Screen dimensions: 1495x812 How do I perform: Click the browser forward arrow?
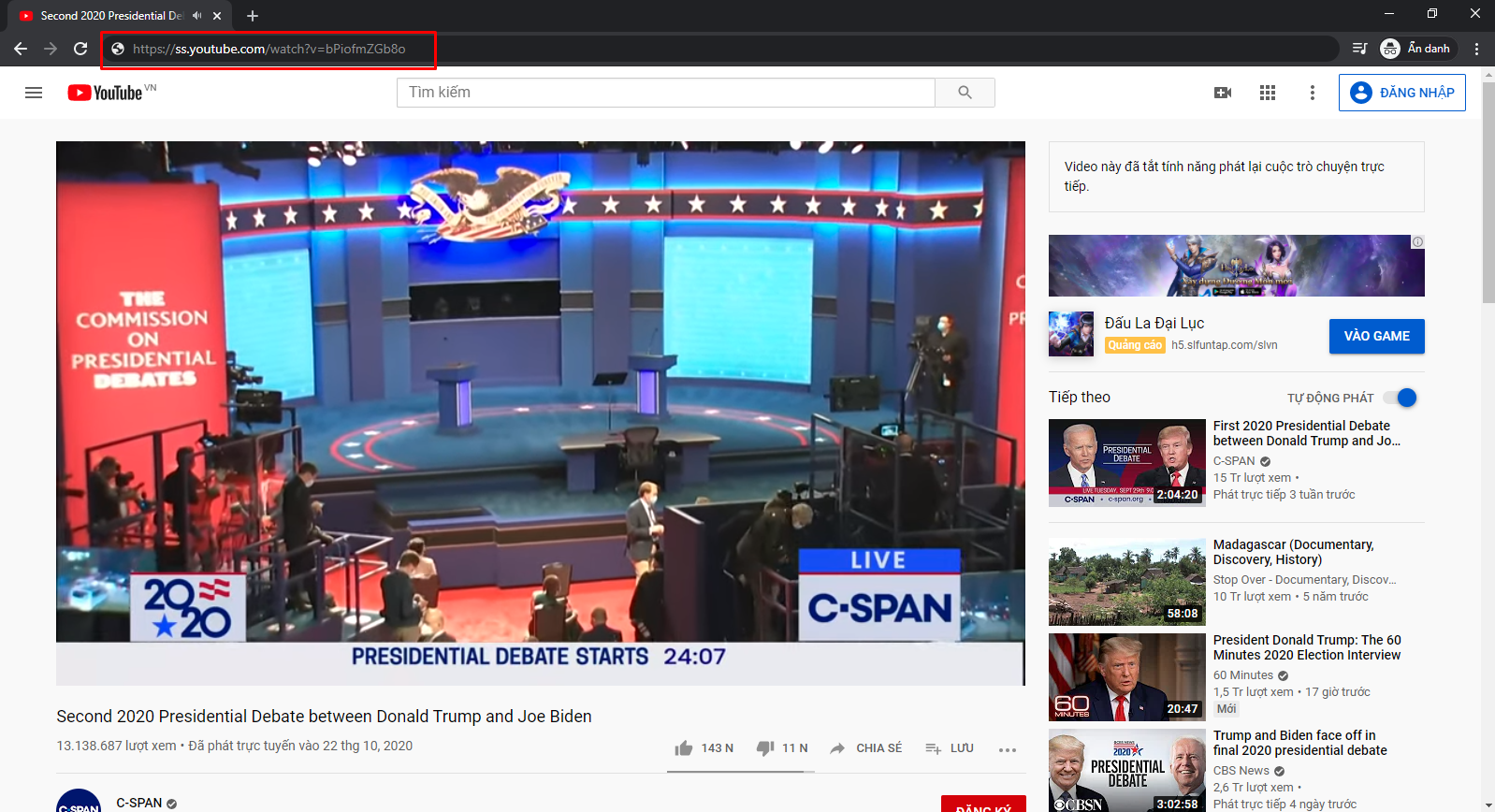click(51, 49)
